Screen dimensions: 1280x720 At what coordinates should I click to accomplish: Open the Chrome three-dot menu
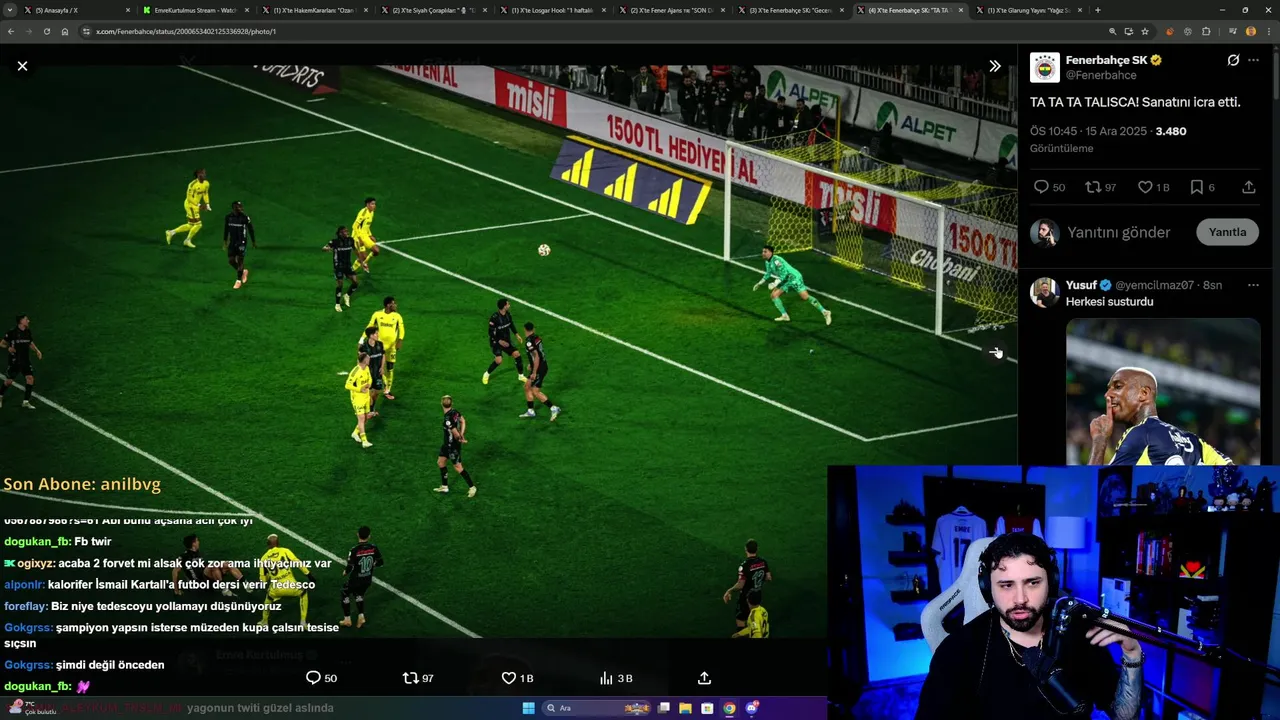(x=1268, y=31)
